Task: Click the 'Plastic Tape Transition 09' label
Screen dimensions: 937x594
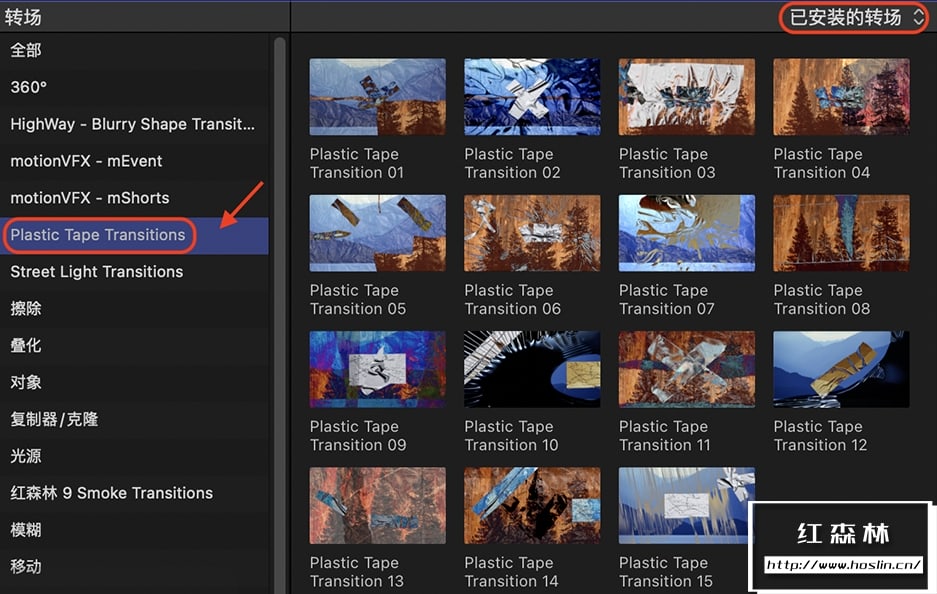Action: click(x=357, y=436)
